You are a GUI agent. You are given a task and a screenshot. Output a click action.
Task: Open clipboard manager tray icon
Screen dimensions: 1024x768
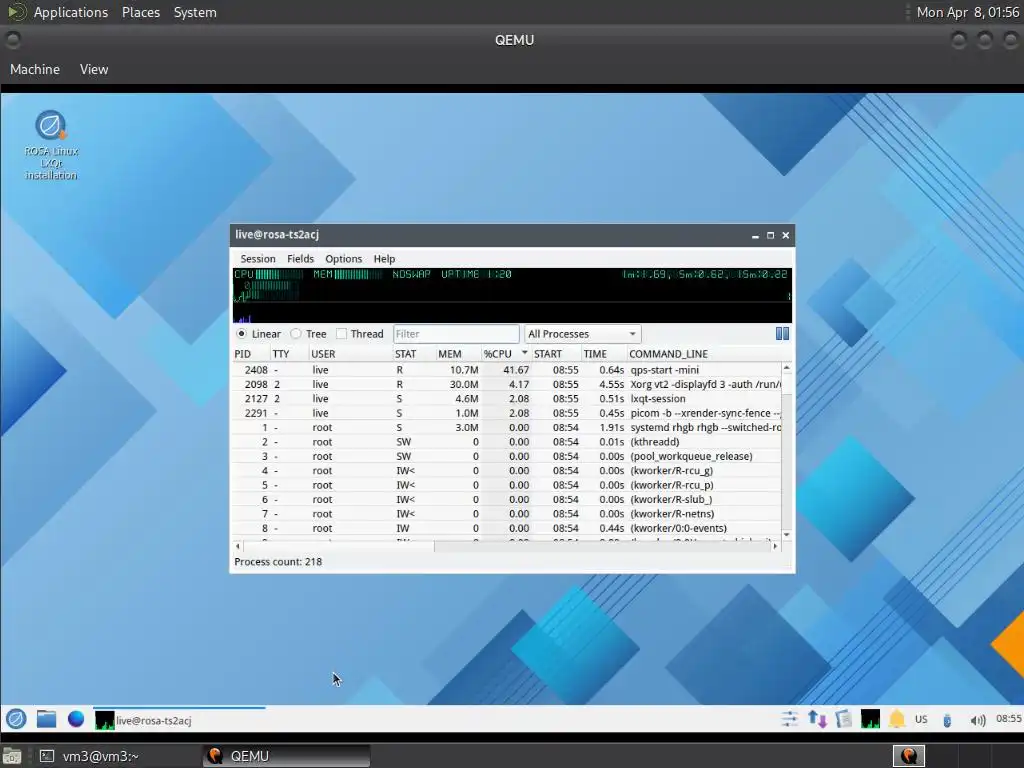tap(844, 720)
